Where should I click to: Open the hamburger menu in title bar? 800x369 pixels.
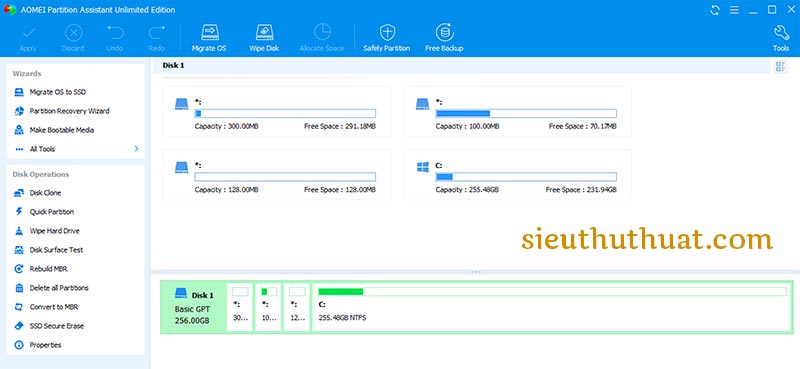[734, 10]
